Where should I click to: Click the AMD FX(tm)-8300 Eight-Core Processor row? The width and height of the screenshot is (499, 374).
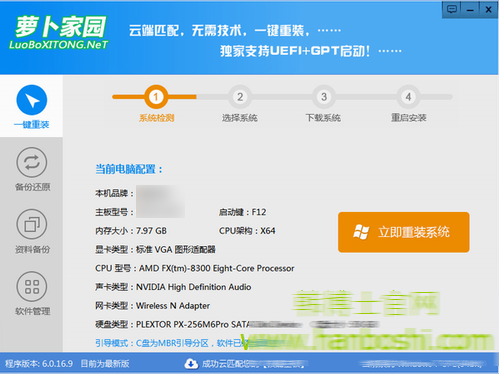(195, 268)
